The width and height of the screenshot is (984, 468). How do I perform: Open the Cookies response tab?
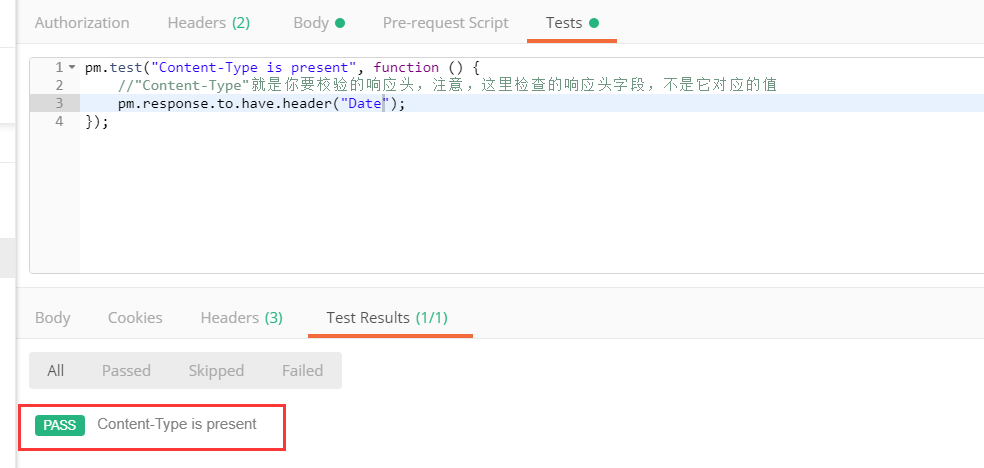tap(135, 317)
